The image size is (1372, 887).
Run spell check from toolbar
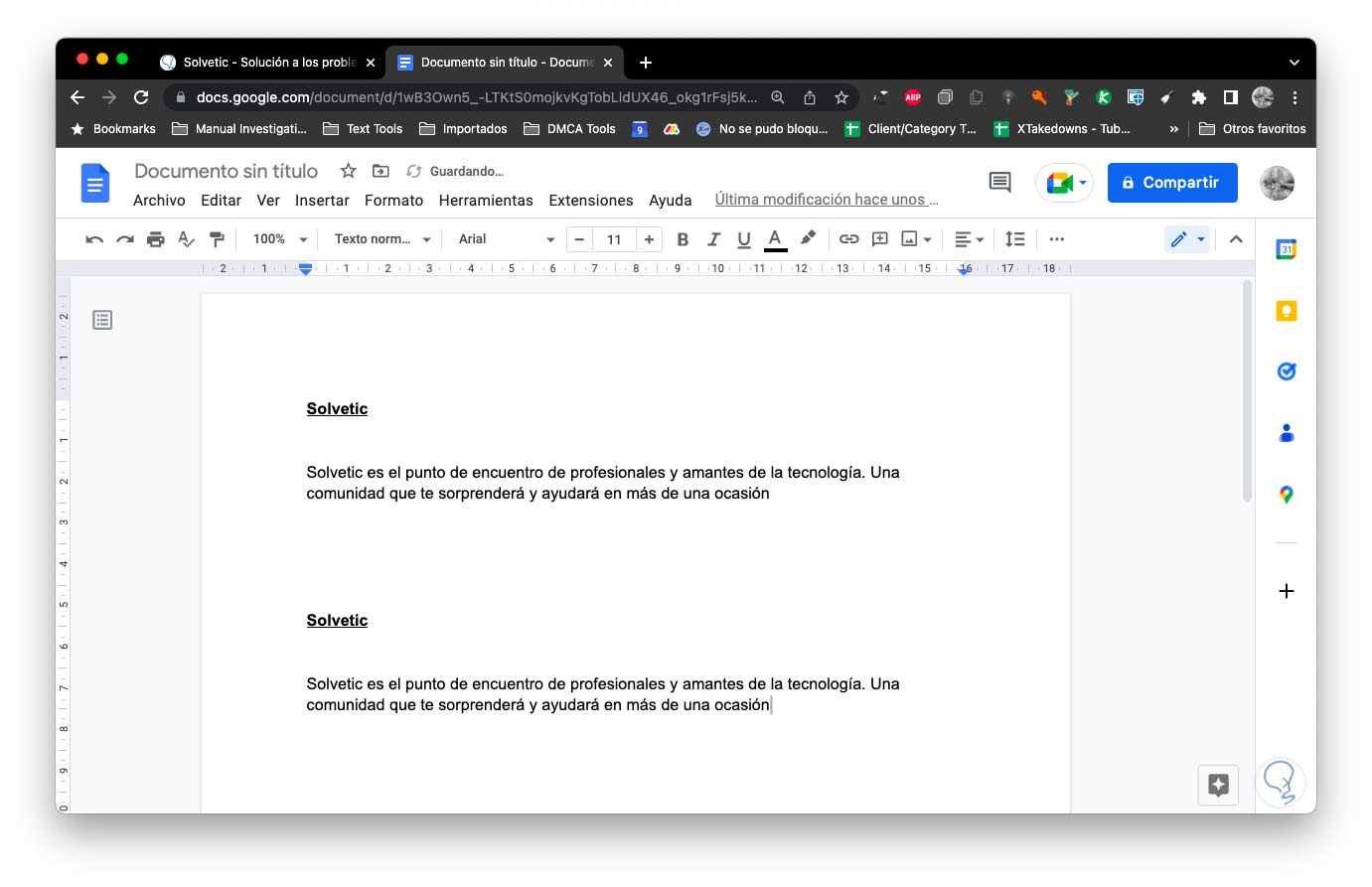(186, 239)
